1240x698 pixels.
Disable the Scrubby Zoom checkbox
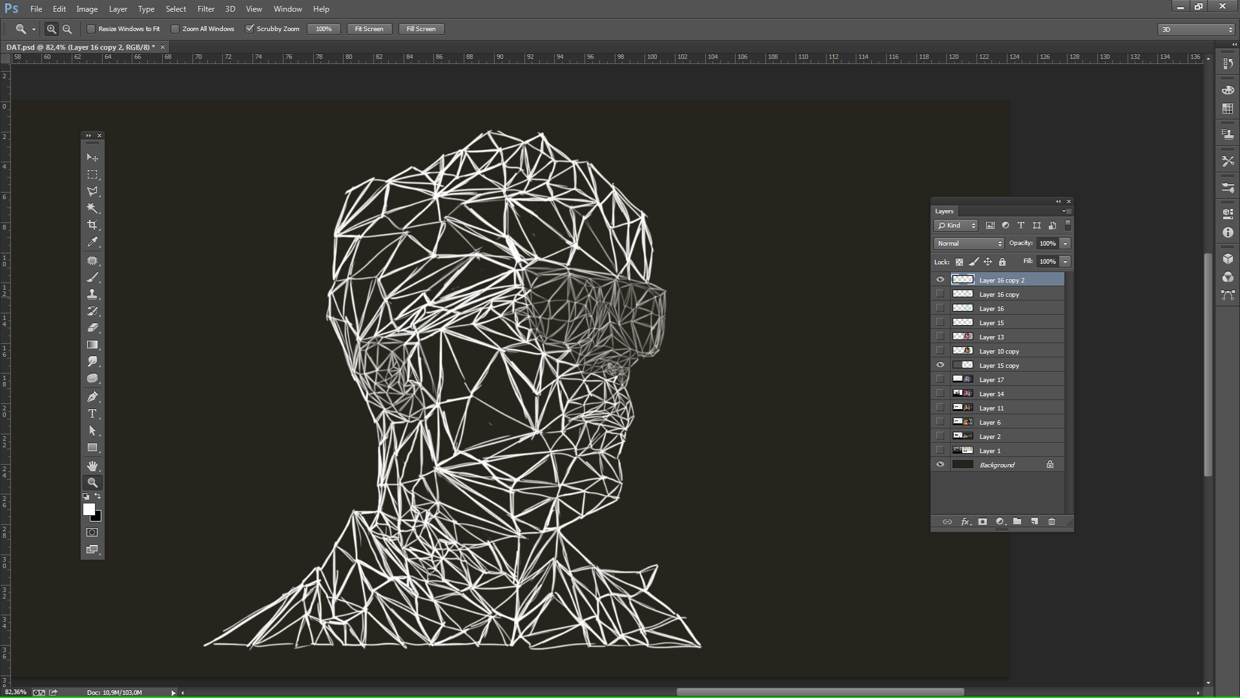[x=250, y=28]
